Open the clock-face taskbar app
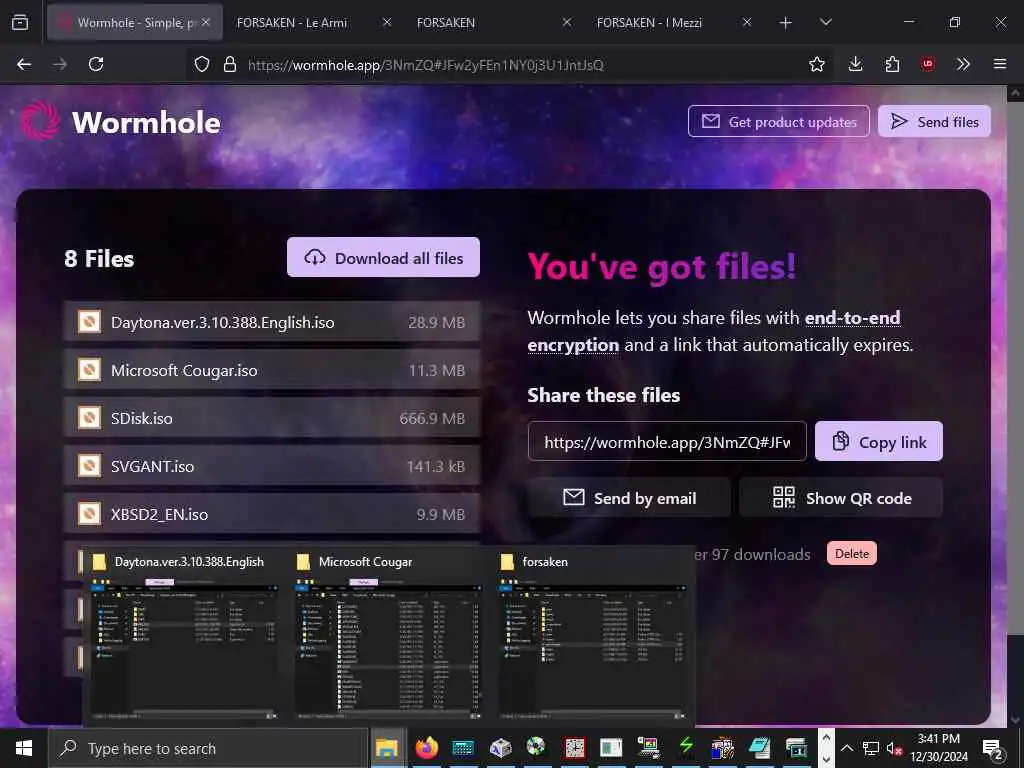 point(574,748)
